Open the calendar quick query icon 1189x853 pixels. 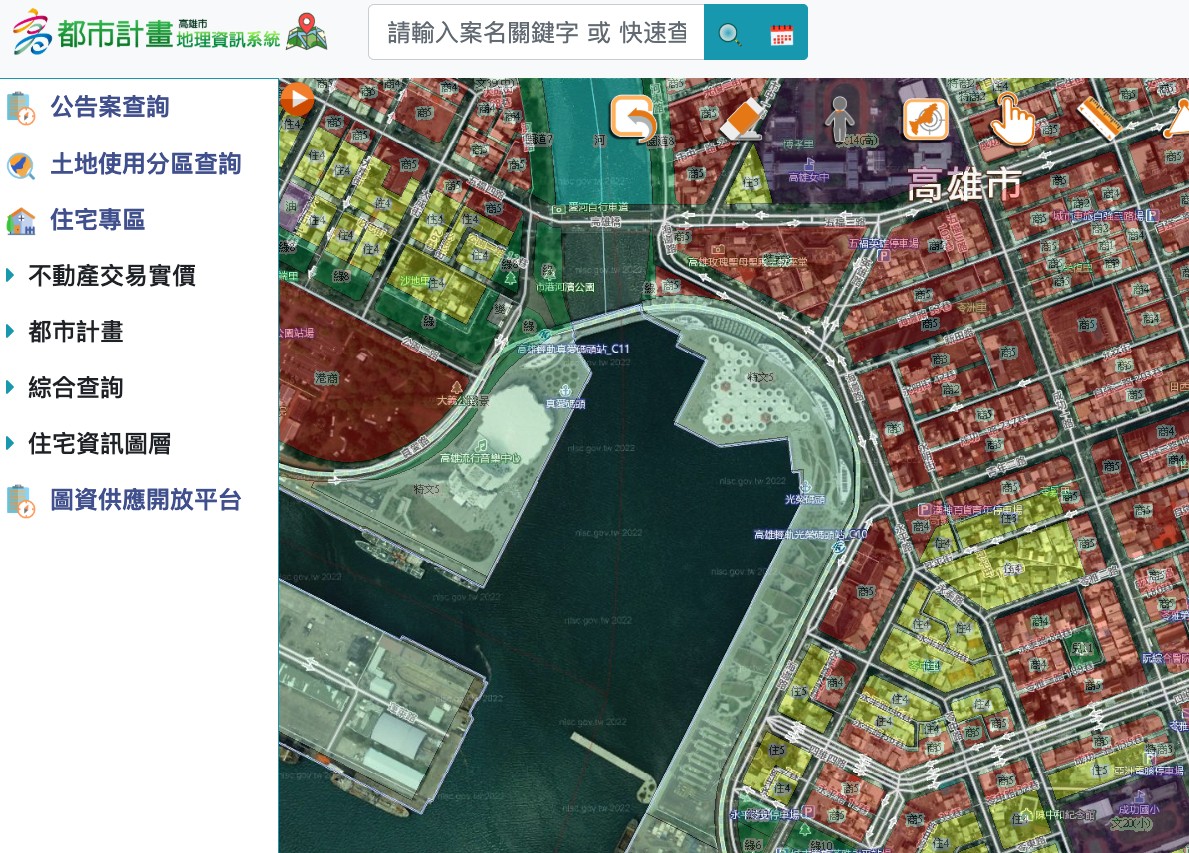click(781, 33)
